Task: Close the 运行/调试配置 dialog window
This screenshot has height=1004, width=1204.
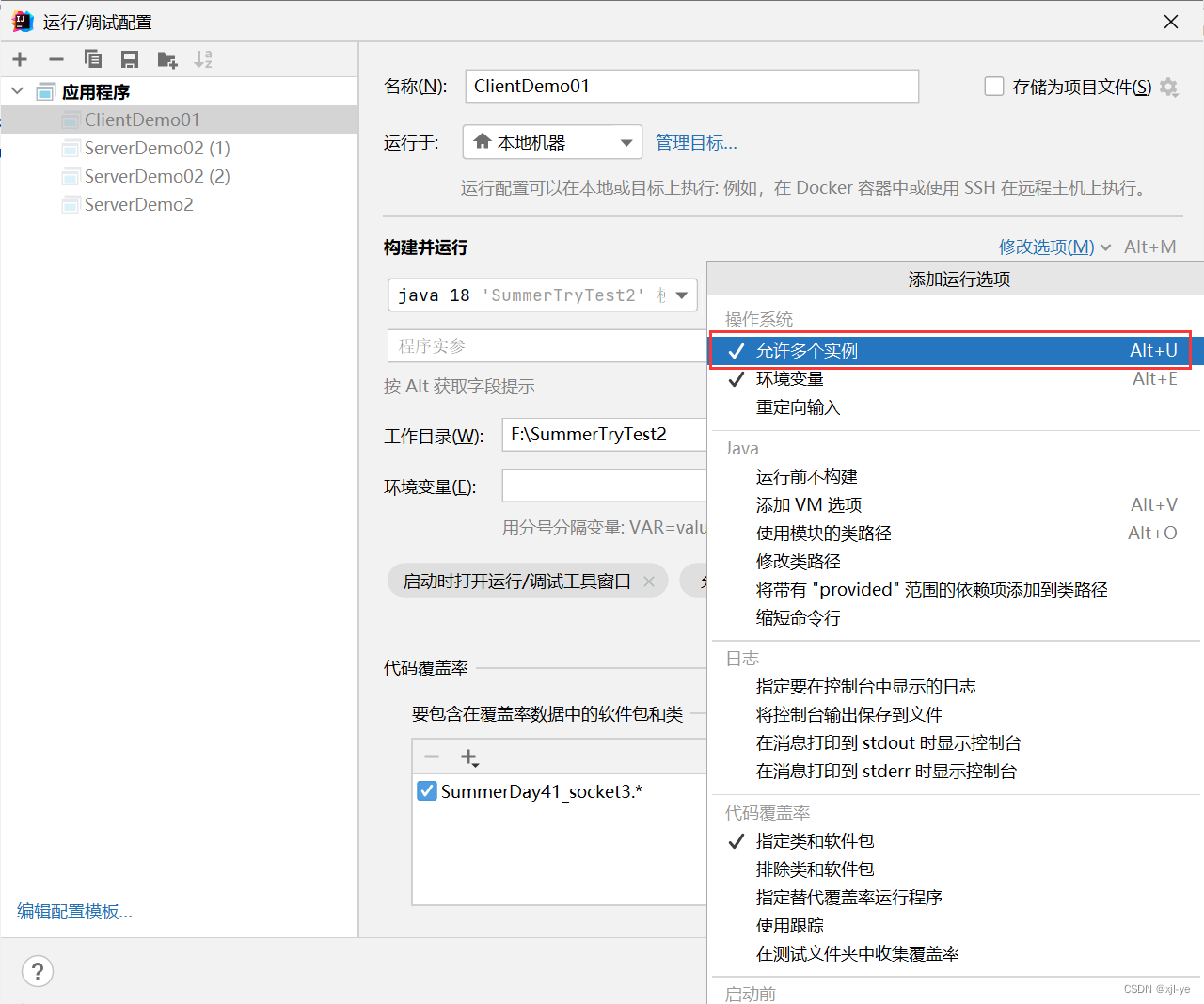Action: click(1171, 21)
